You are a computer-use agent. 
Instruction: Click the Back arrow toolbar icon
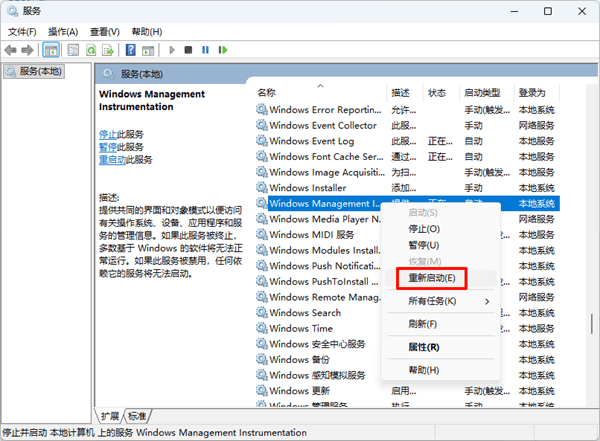click(10, 50)
